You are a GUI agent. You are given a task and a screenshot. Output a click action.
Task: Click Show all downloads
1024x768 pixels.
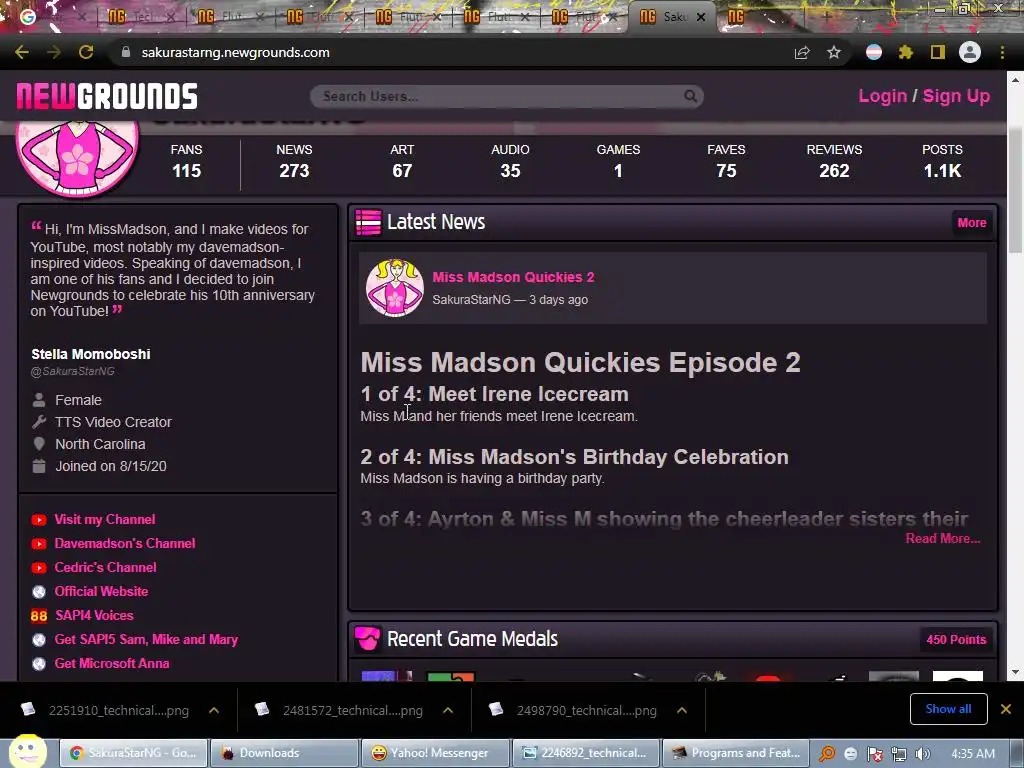point(948,709)
